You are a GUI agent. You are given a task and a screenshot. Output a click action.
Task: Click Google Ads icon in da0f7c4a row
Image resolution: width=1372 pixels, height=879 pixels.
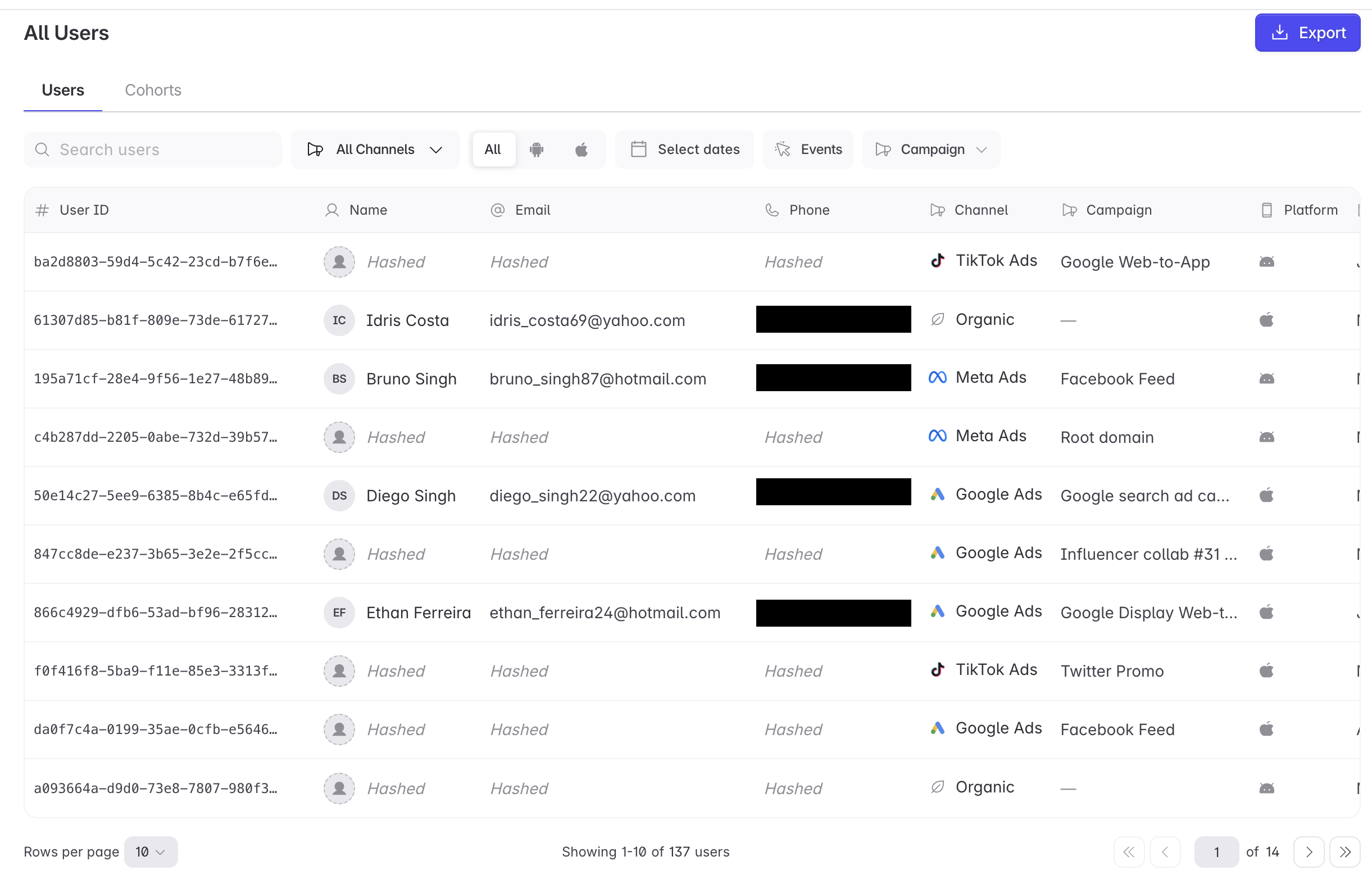tap(937, 728)
